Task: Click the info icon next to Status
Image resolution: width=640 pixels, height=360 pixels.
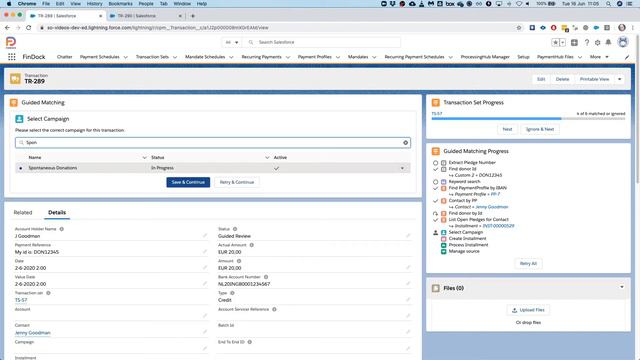Action: [235, 229]
